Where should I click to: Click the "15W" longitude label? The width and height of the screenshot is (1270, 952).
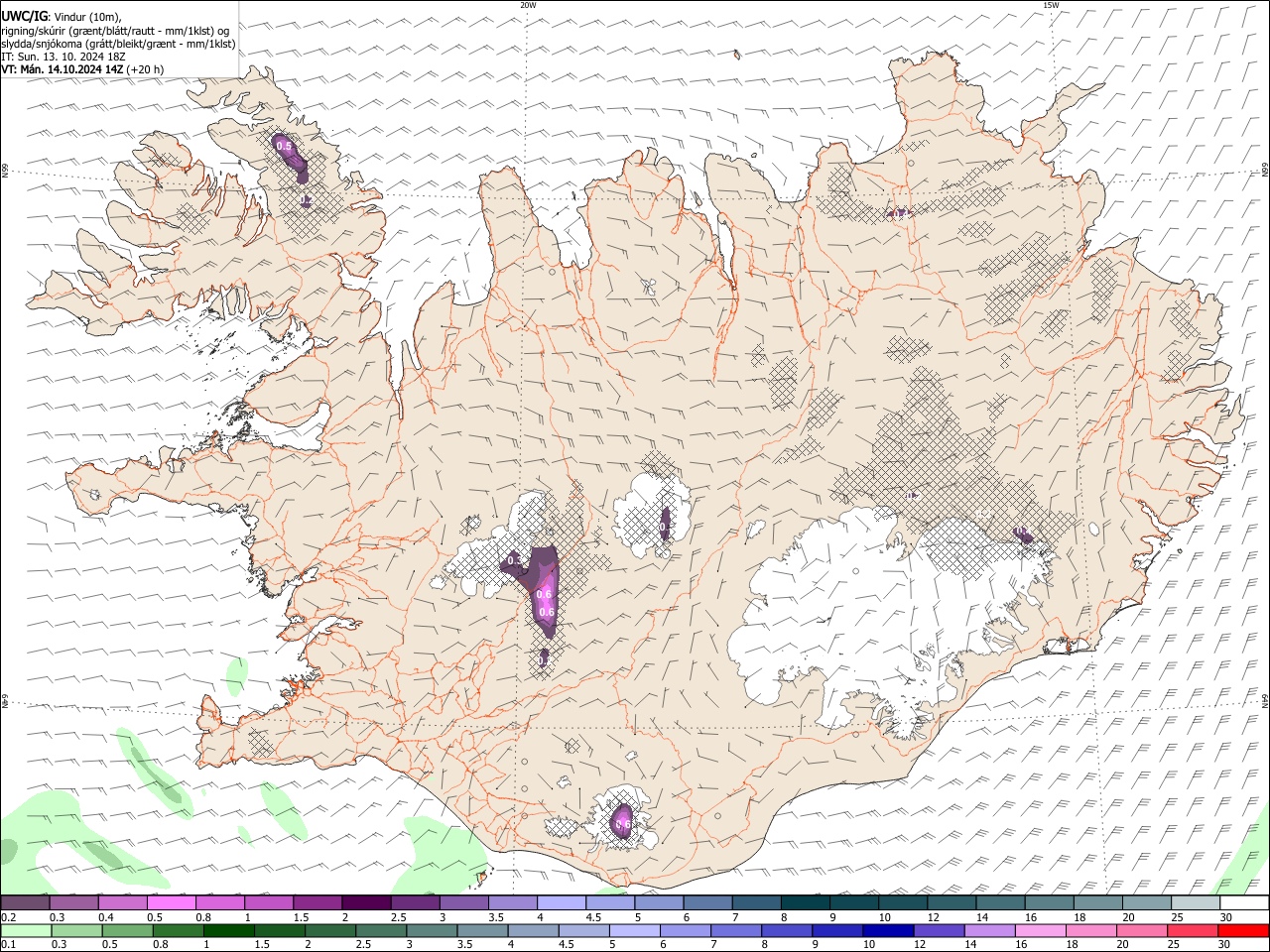point(1051,5)
